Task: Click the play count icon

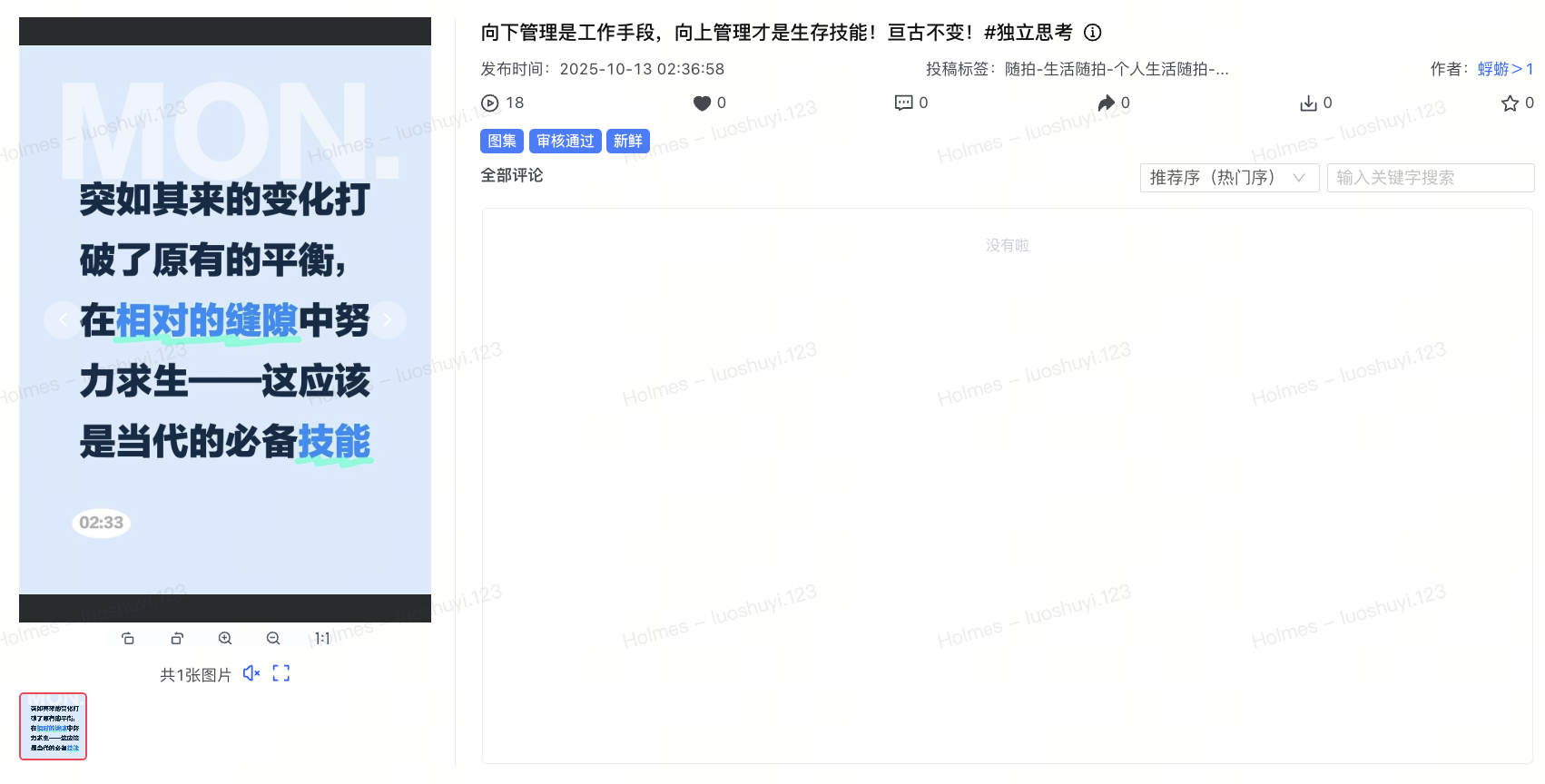Action: point(490,103)
